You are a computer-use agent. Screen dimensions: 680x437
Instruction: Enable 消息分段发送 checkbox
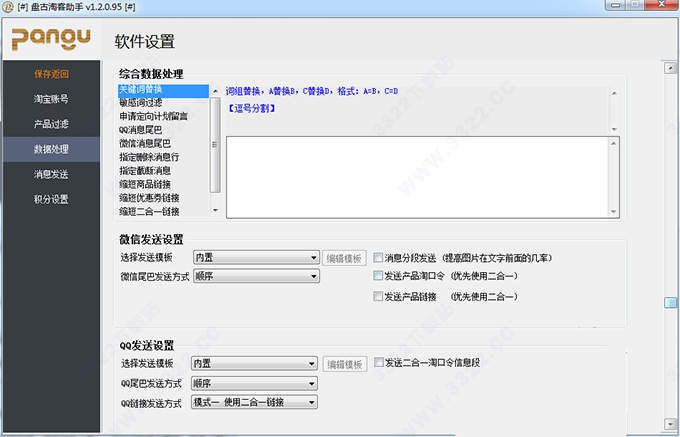[378, 258]
